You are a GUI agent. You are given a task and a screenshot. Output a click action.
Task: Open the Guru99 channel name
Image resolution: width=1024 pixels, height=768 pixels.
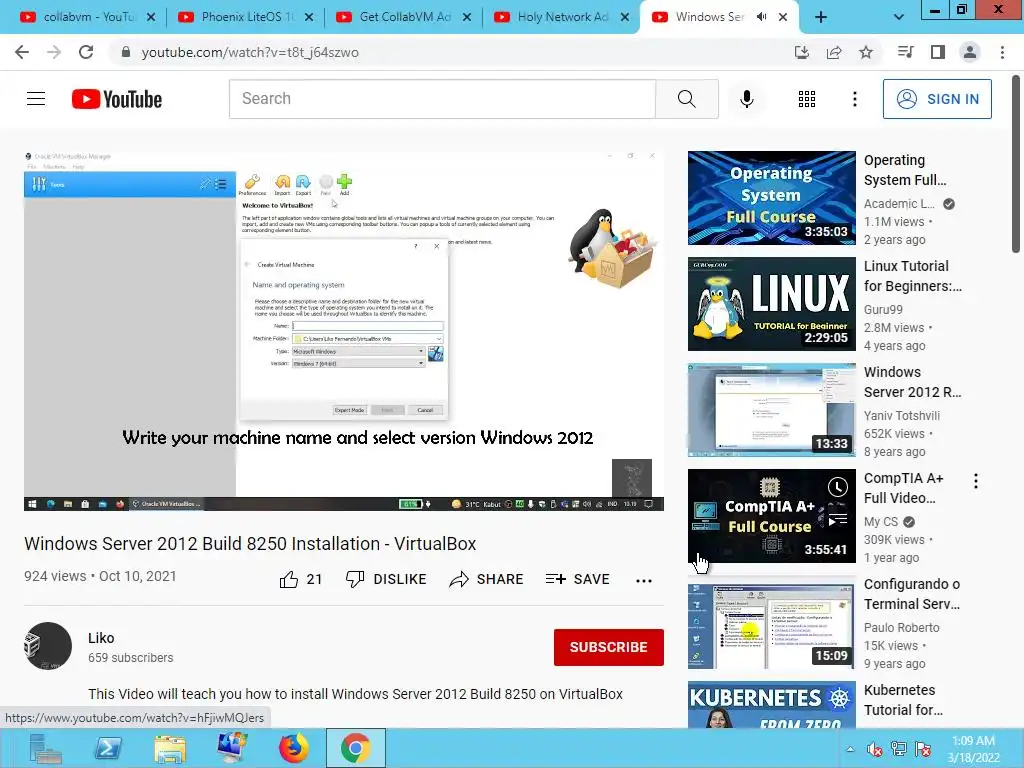point(883,310)
